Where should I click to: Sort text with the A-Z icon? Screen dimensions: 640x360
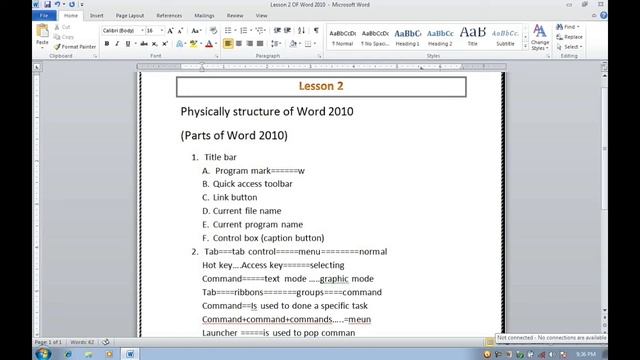pyautogui.click(x=301, y=31)
